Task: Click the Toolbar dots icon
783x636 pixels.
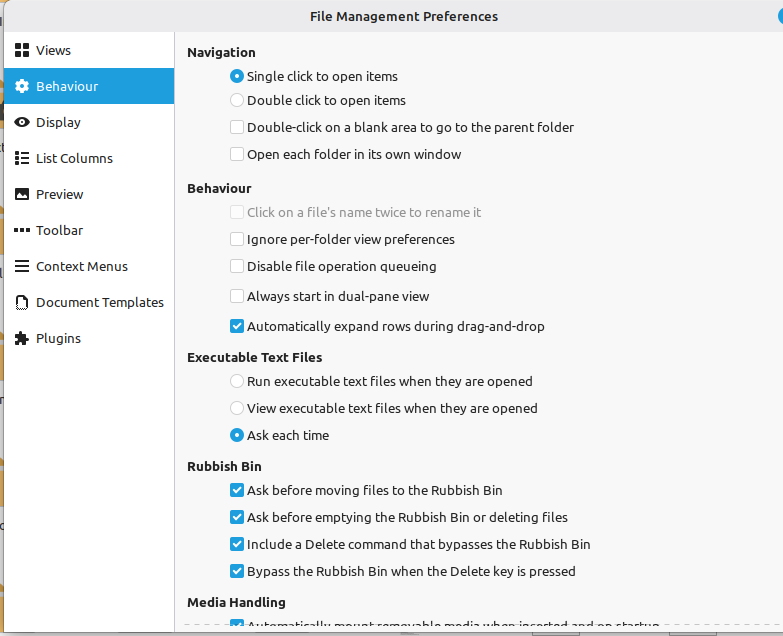Action: [22, 230]
